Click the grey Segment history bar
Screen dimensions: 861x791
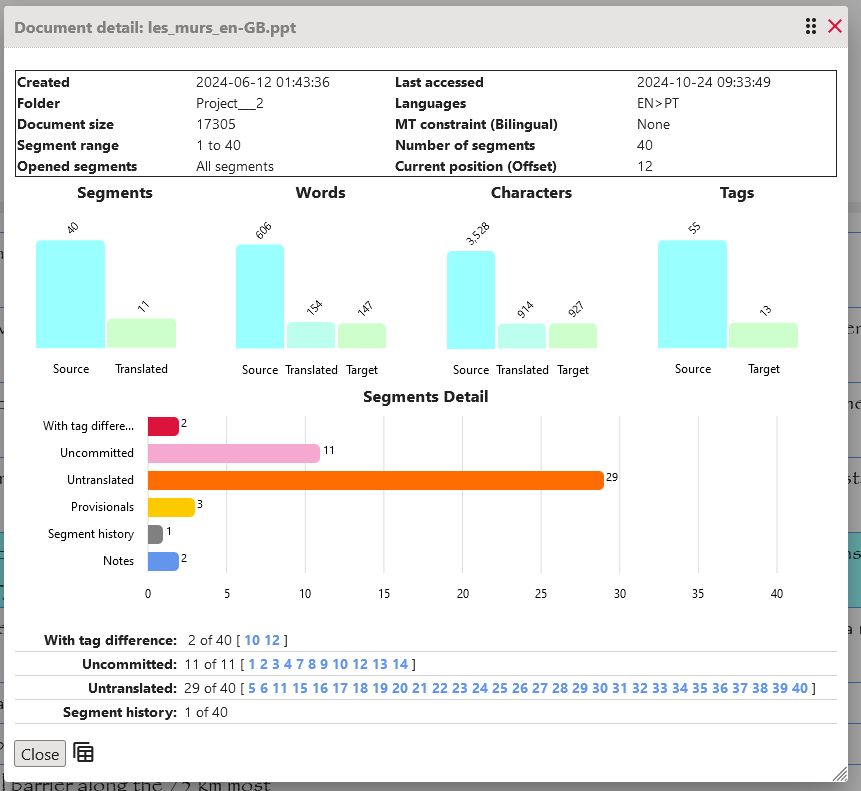(x=155, y=534)
